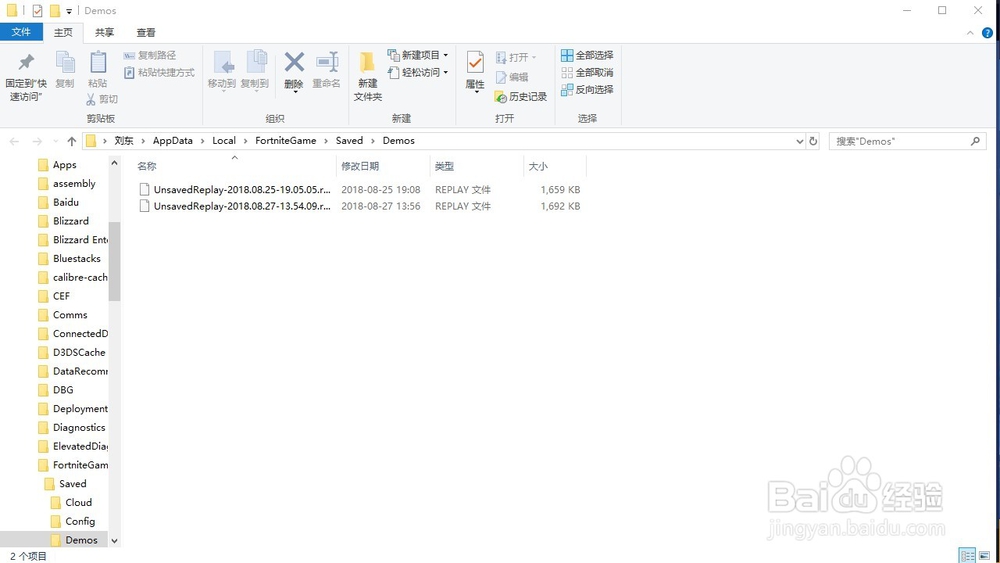Select Saved folder in tree

click(72, 484)
